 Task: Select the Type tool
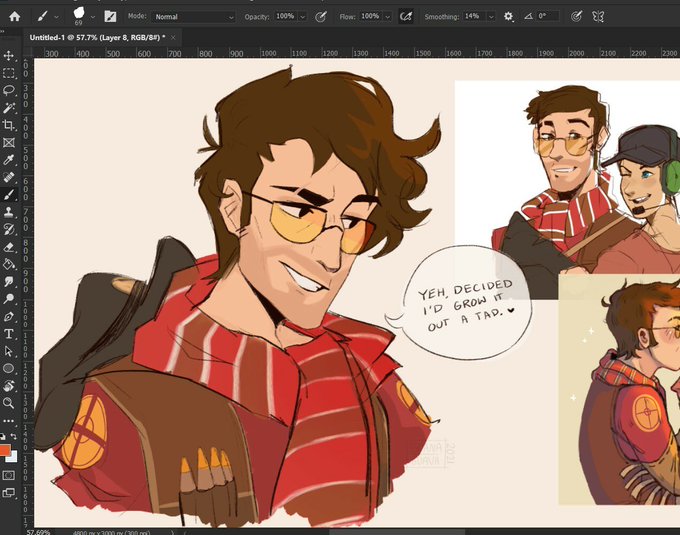point(8,334)
